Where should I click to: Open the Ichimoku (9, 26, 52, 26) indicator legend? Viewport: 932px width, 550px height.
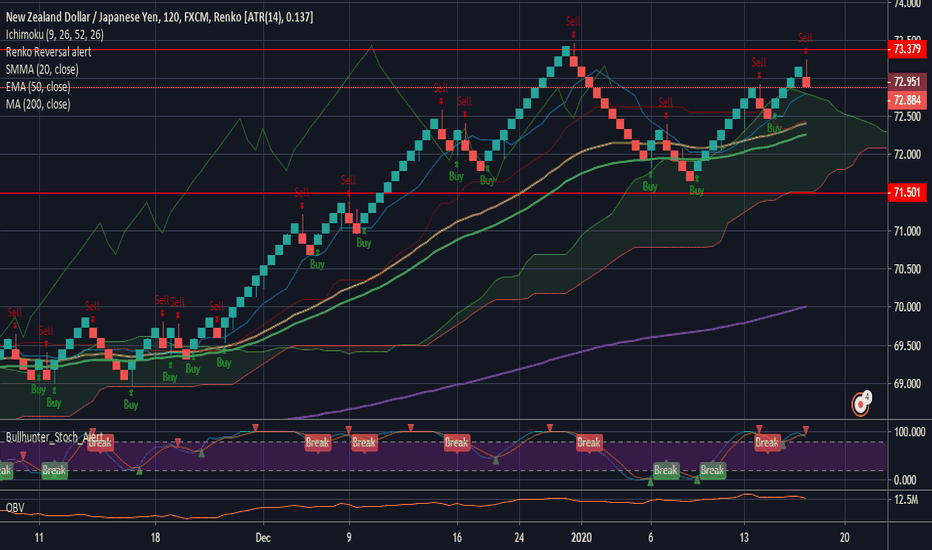pyautogui.click(x=57, y=35)
